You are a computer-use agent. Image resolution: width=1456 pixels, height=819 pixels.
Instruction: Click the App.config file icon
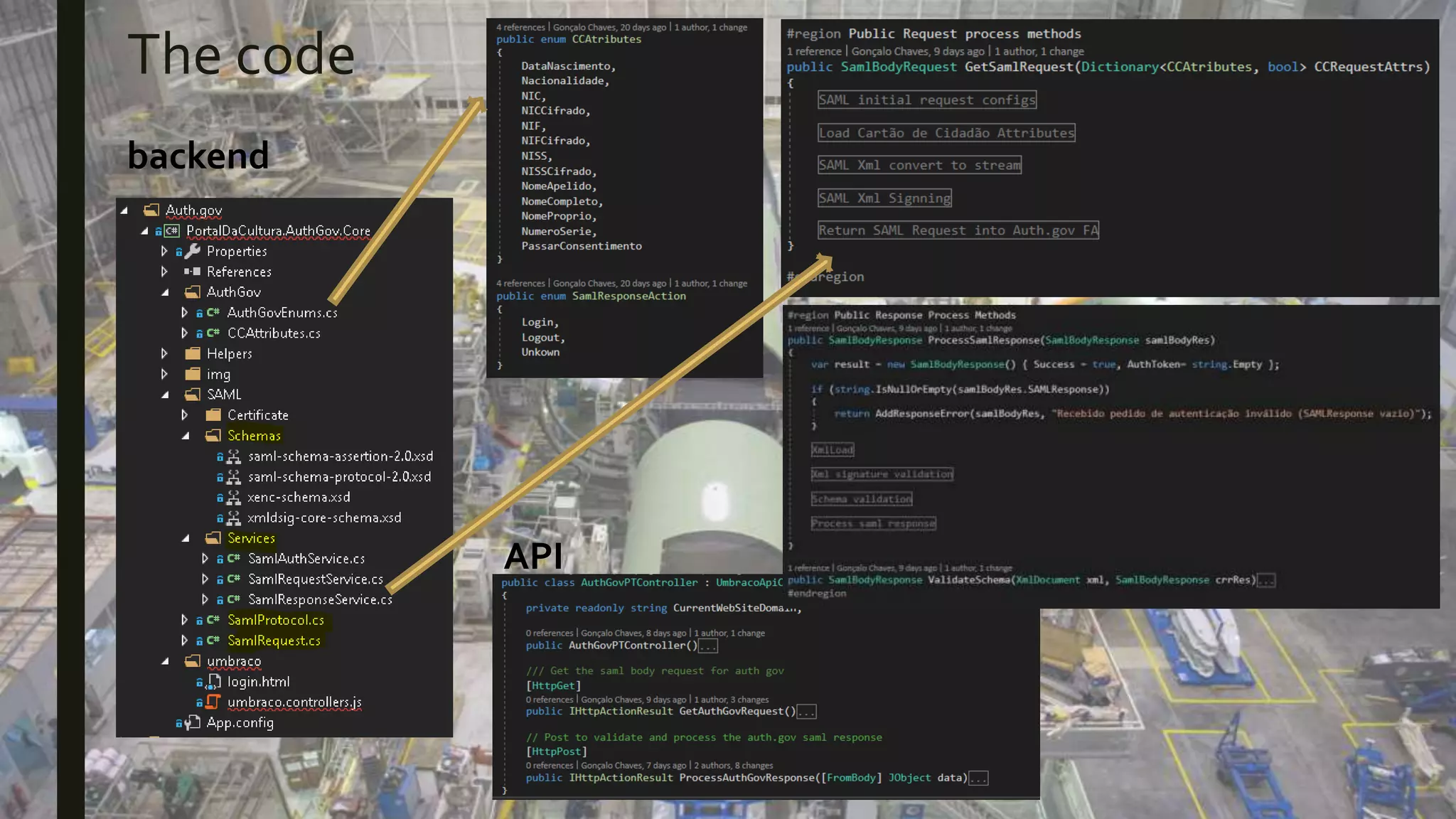coord(192,723)
